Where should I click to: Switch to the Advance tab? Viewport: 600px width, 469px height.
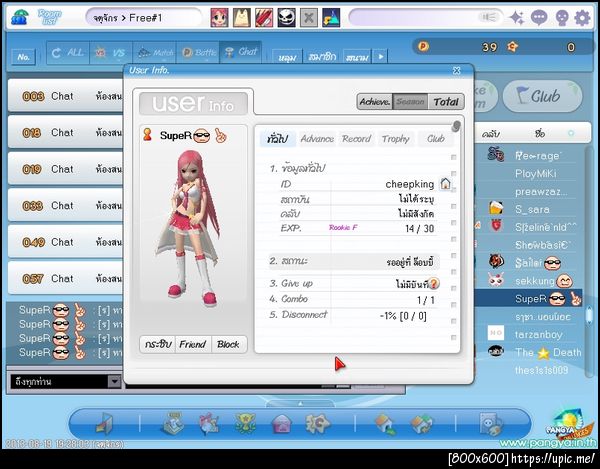point(317,139)
